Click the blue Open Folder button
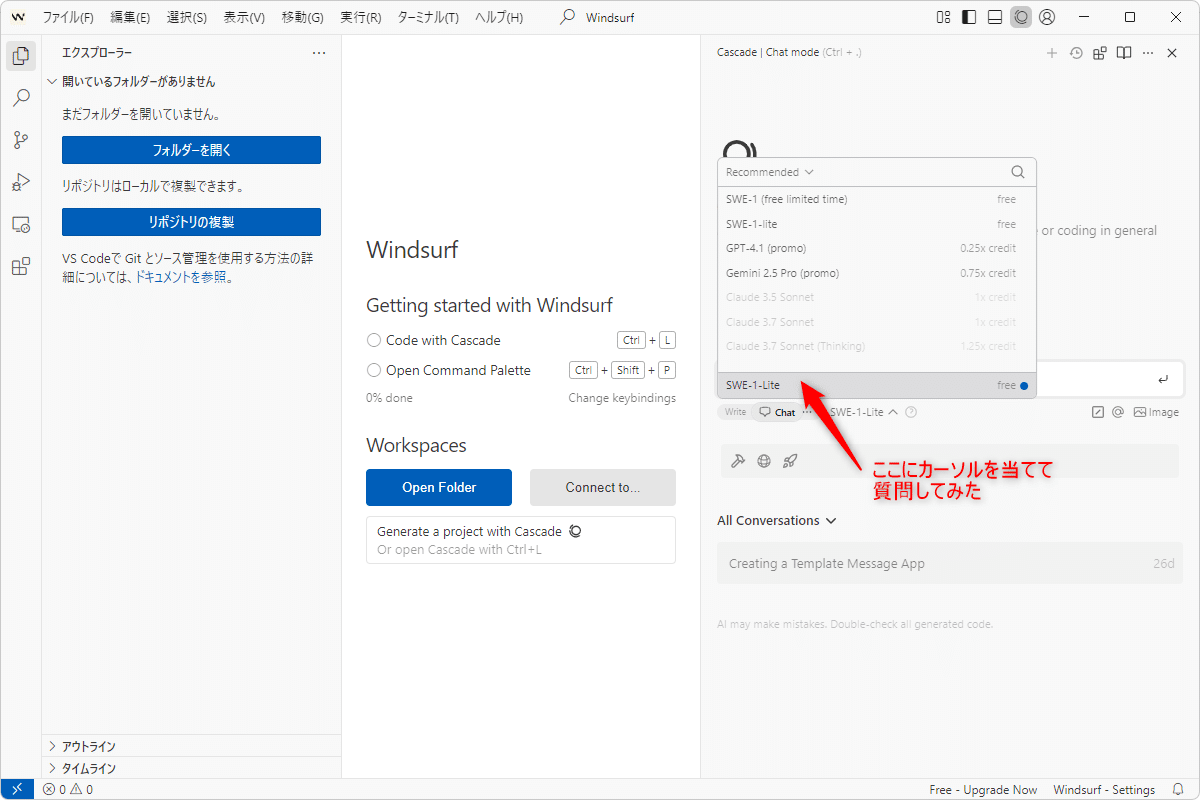This screenshot has height=800, width=1200. 439,487
